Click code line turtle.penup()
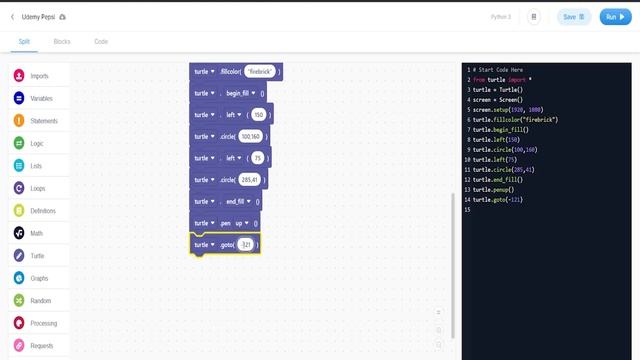Image resolution: width=640 pixels, height=360 pixels. tap(493, 189)
